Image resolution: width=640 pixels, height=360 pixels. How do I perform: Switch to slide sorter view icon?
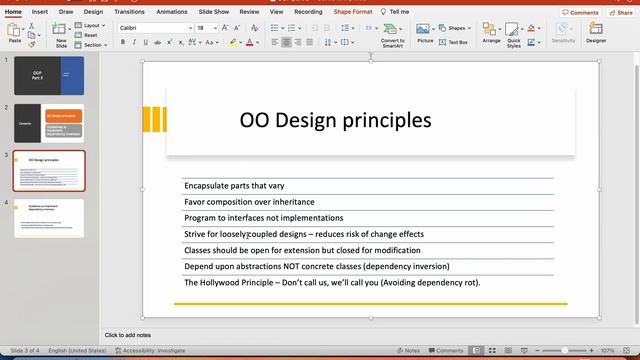pyautogui.click(x=492, y=350)
